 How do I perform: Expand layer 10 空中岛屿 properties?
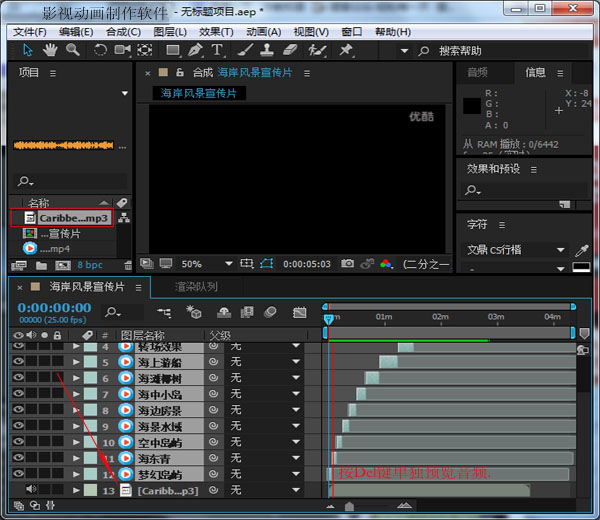click(76, 442)
